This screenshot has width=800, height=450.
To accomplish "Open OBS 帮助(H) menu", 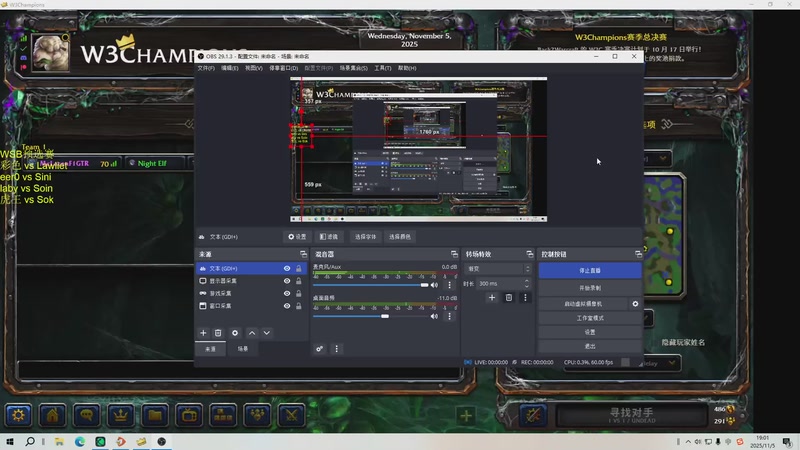I will click(x=407, y=68).
